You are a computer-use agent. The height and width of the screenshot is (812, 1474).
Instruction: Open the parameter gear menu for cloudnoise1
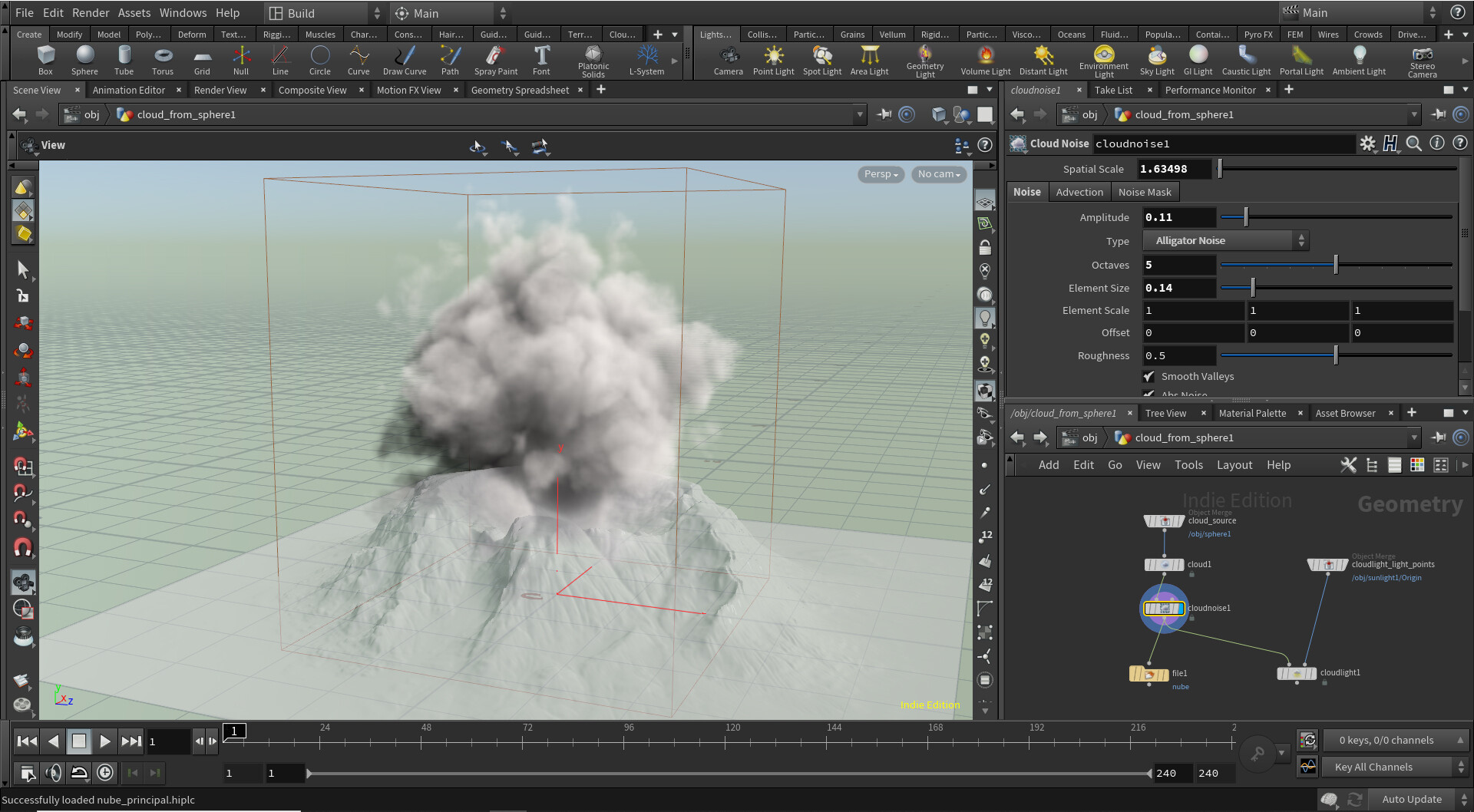(1367, 144)
